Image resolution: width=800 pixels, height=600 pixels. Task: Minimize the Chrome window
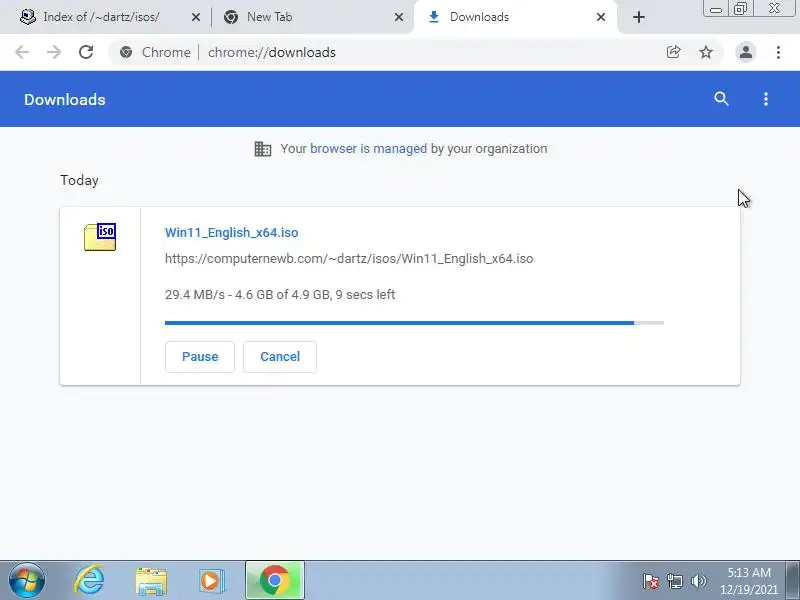pos(716,9)
